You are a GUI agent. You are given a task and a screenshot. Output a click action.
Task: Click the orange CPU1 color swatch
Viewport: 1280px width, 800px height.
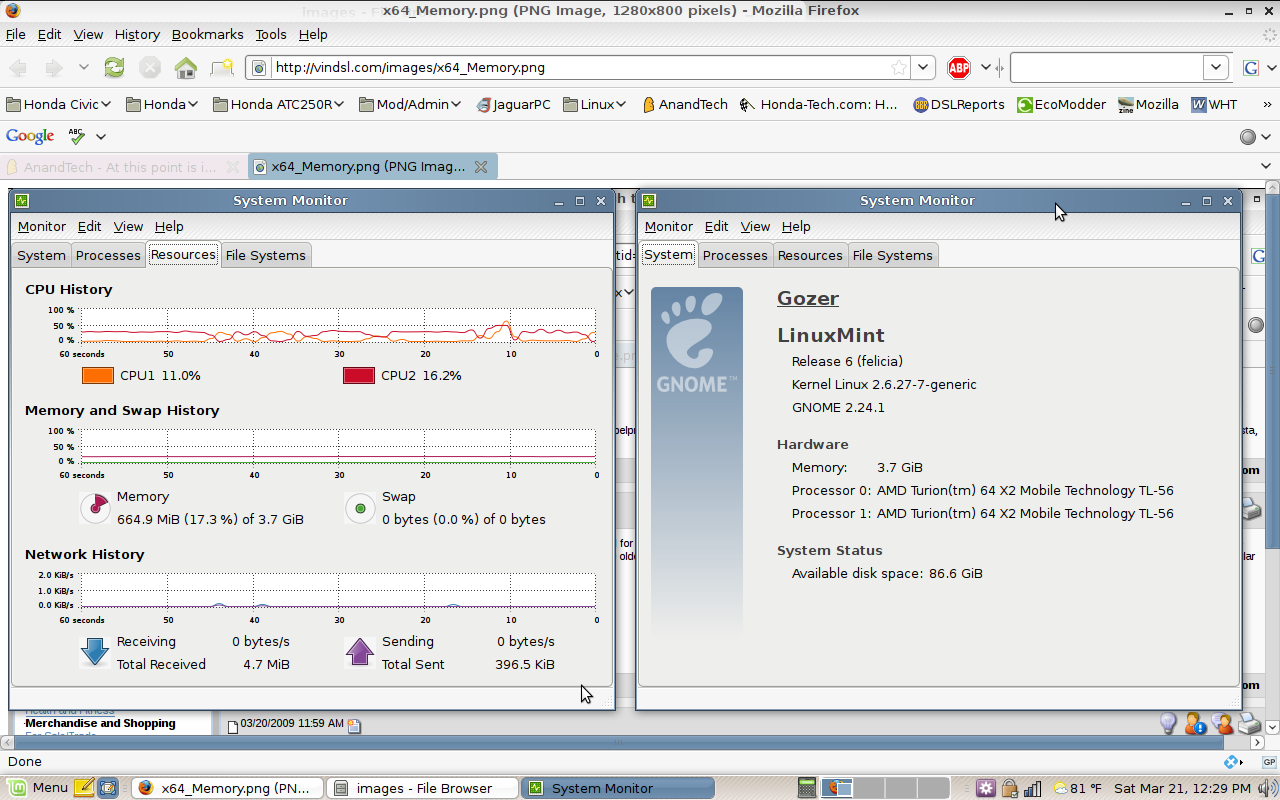coord(98,376)
